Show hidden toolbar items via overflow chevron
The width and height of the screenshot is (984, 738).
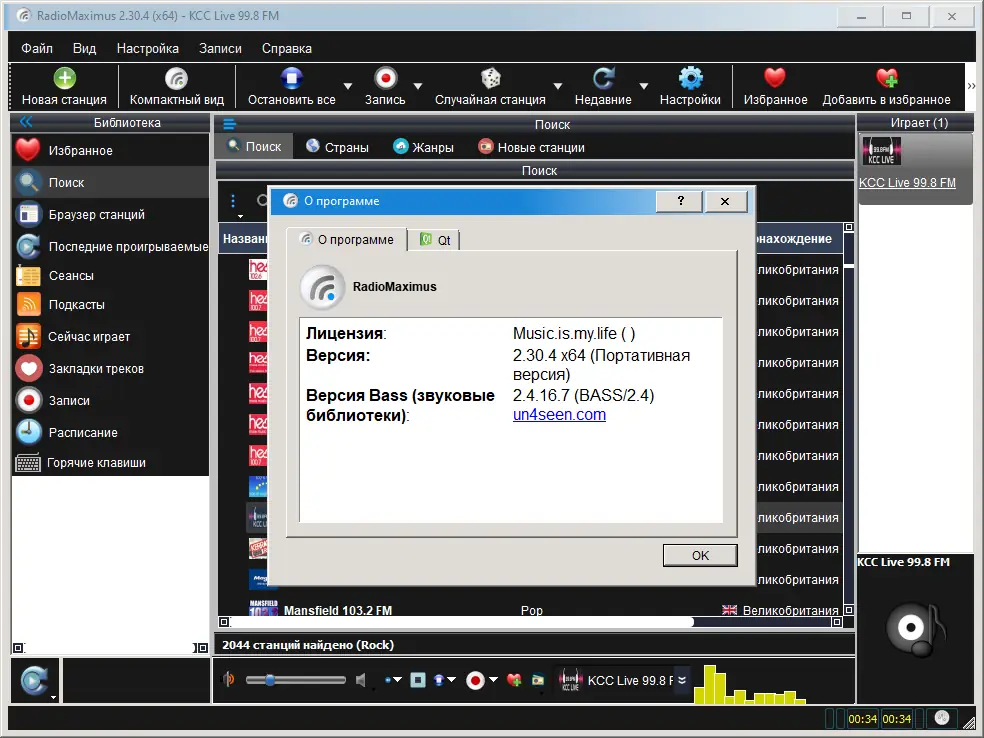[x=971, y=87]
